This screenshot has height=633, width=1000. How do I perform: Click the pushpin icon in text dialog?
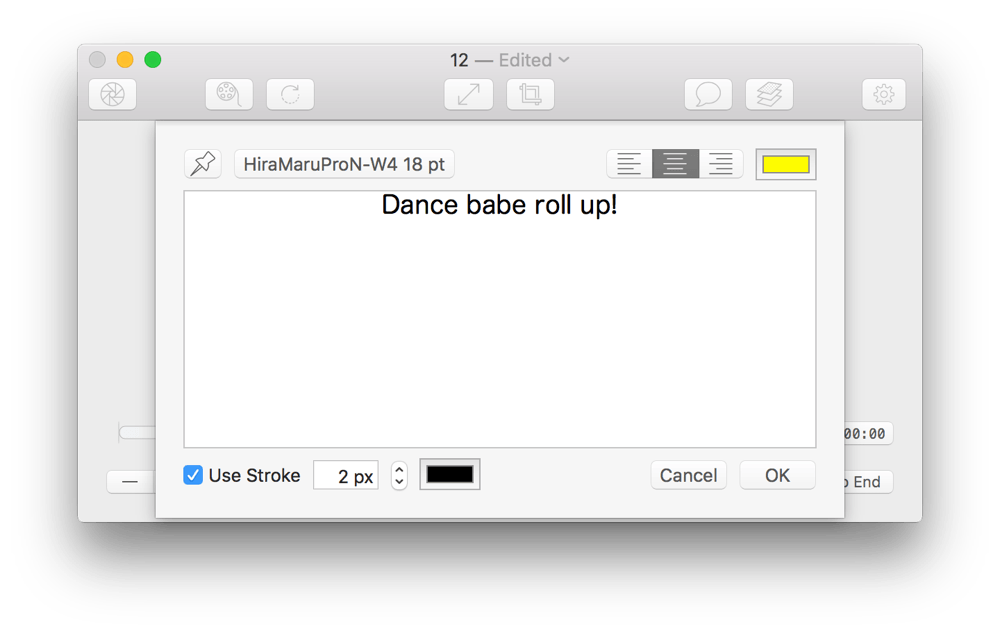(203, 164)
